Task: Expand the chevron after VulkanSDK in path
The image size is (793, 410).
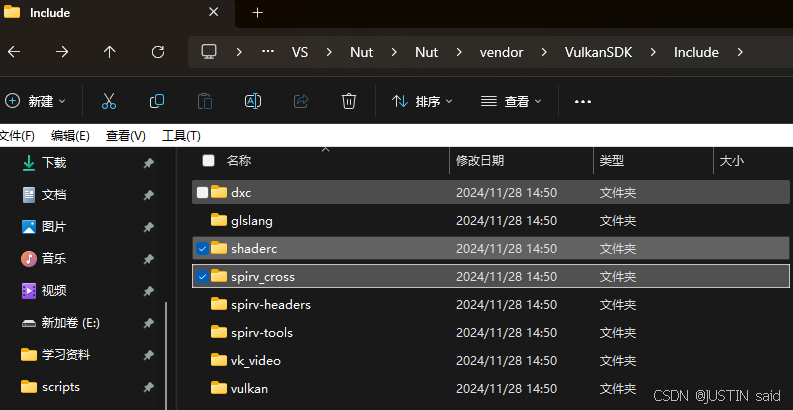Action: point(653,52)
